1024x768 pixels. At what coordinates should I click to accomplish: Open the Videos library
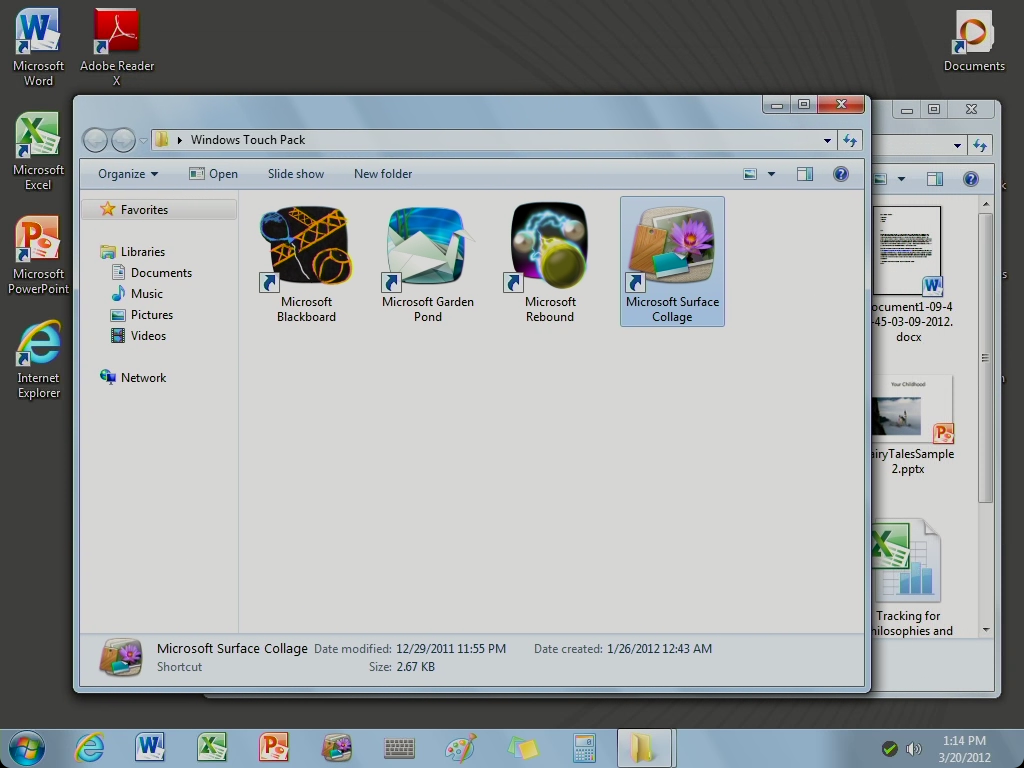coord(138,335)
